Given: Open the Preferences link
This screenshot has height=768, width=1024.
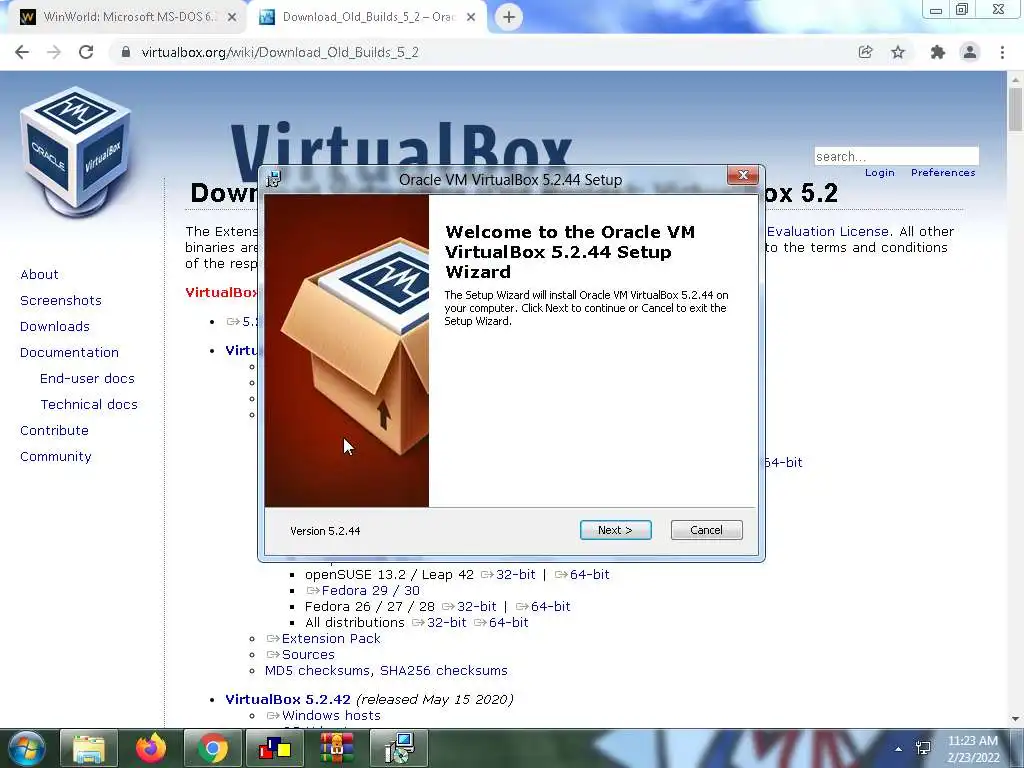Looking at the screenshot, I should pyautogui.click(x=943, y=172).
